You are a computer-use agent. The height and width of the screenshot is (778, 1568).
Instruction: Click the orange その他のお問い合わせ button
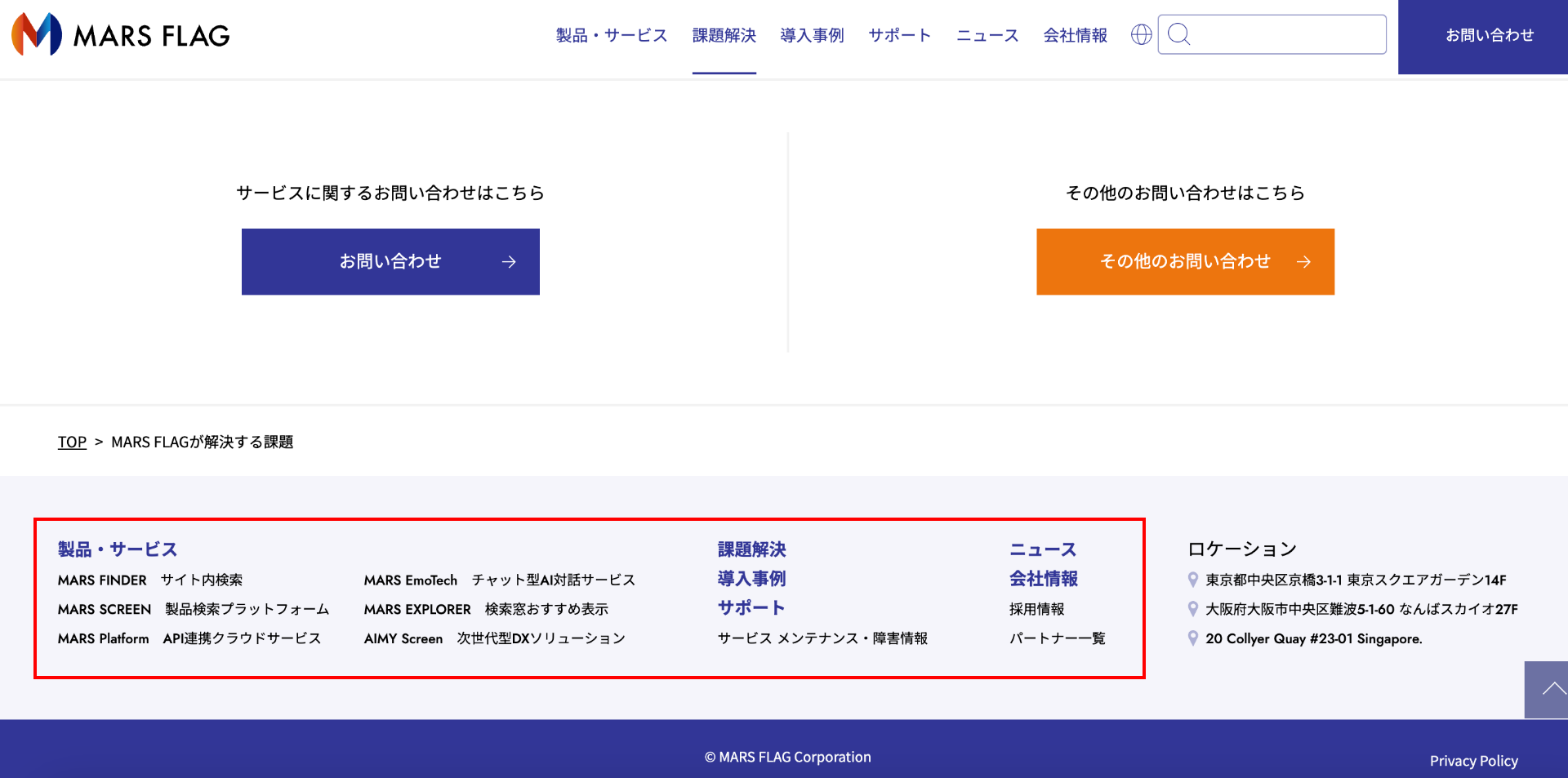pyautogui.click(x=1186, y=261)
